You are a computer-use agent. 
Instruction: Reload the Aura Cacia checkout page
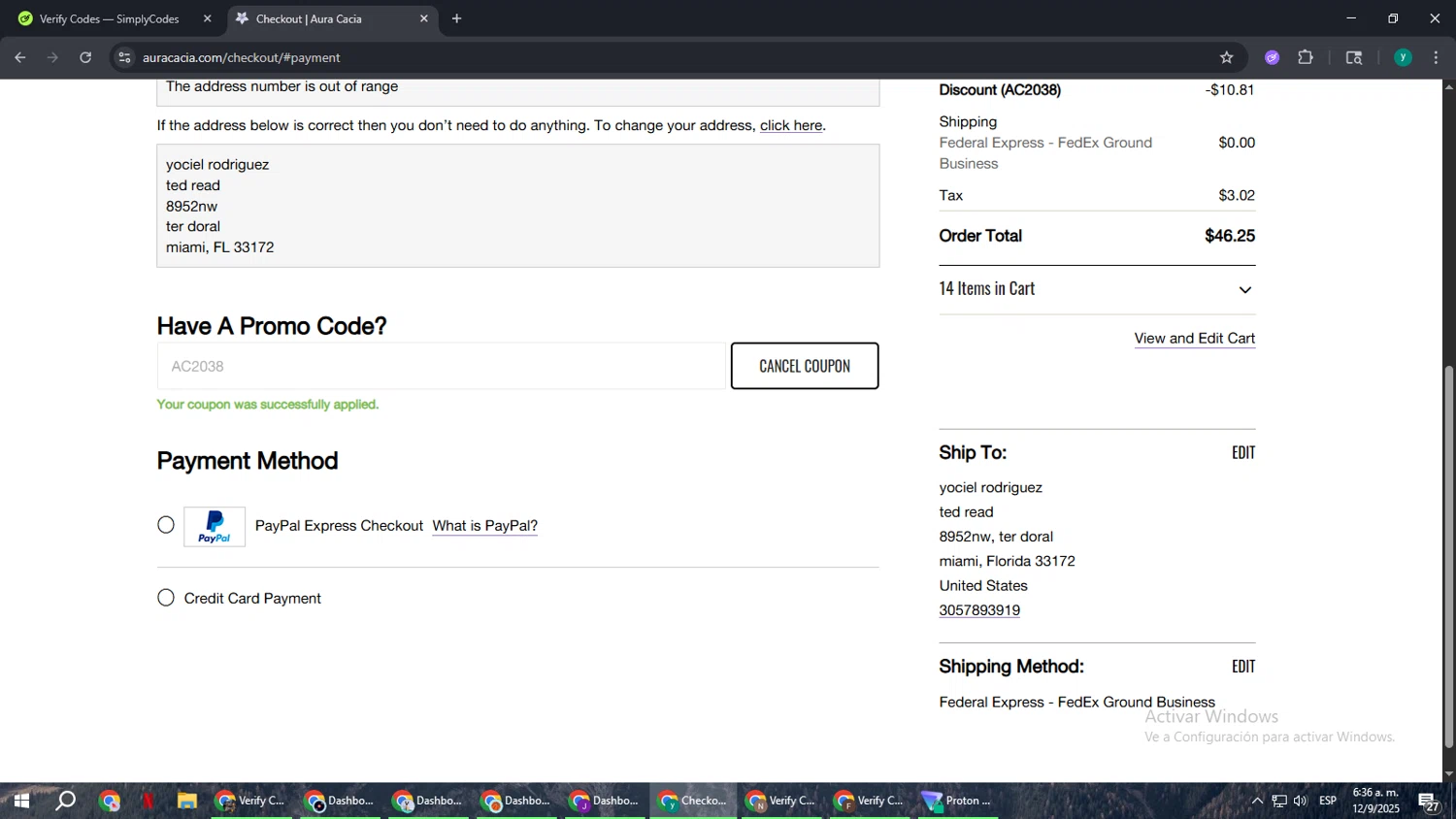coord(85,57)
